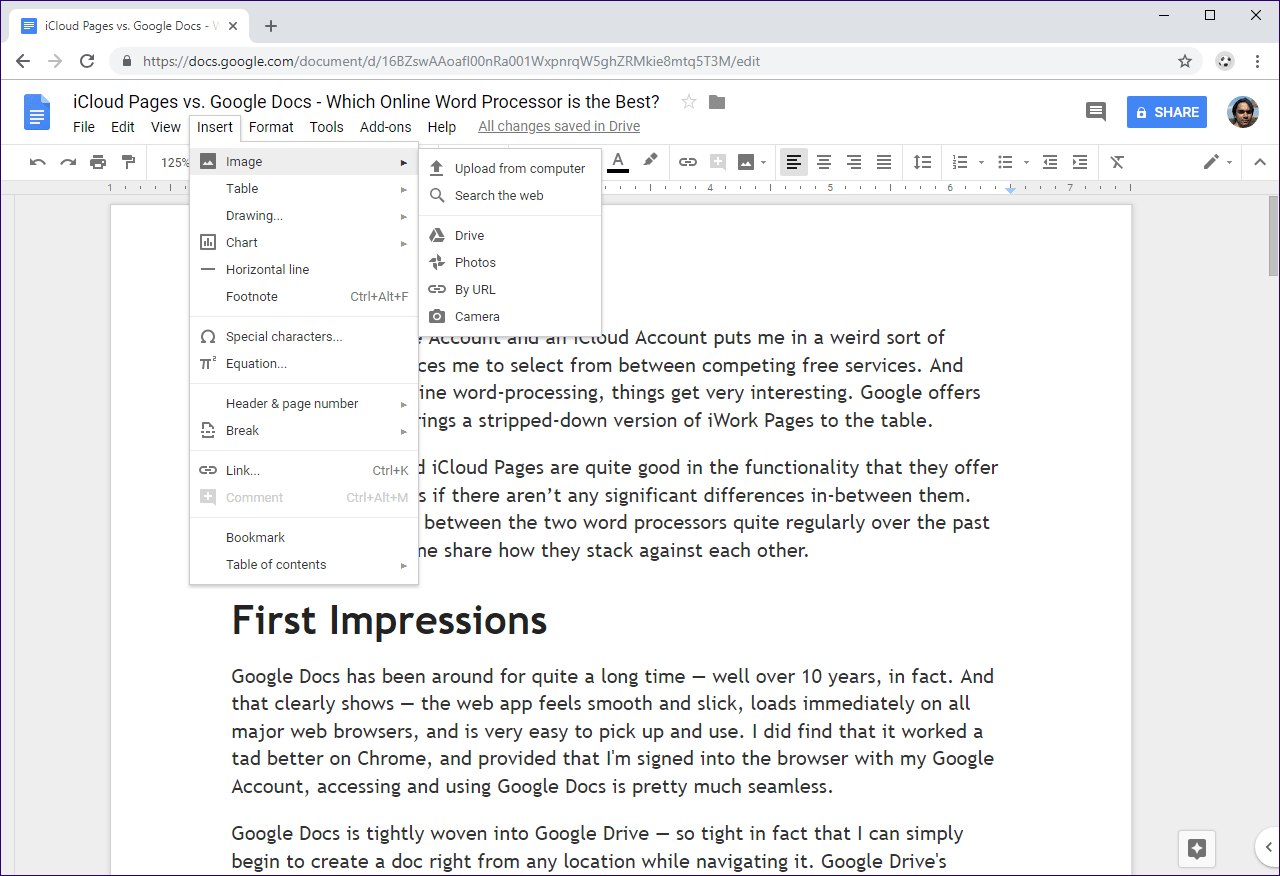Select By URL image option
This screenshot has height=876, width=1280.
click(x=510, y=289)
